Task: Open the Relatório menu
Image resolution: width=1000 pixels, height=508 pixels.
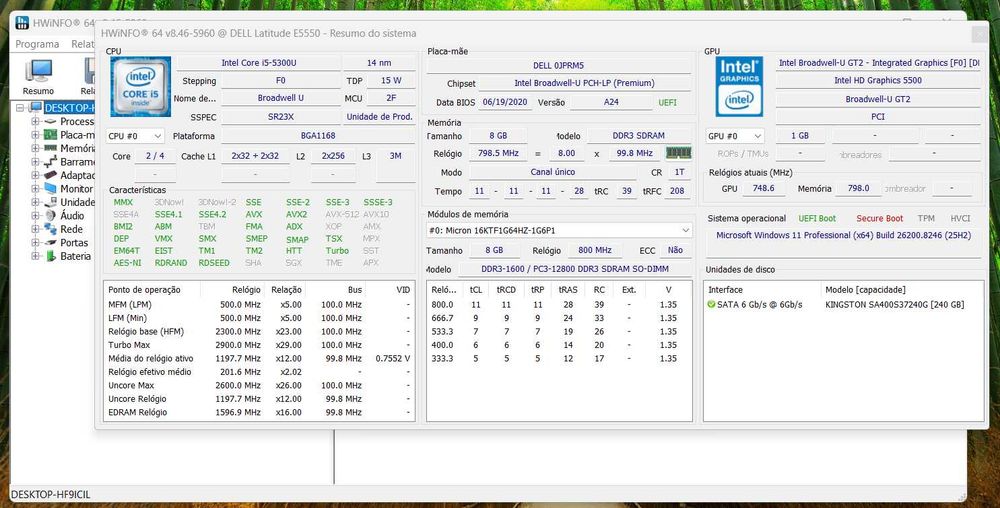Action: pos(83,44)
